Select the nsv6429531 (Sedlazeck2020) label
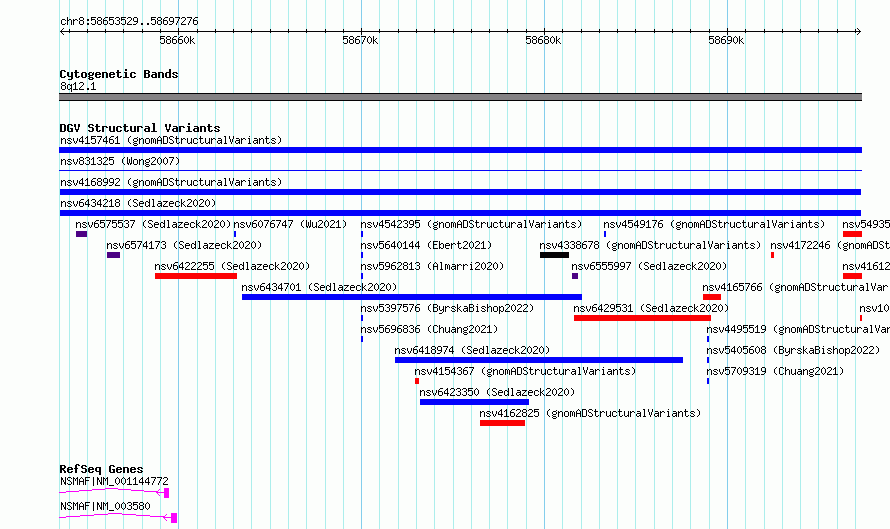This screenshot has height=529, width=890. pyautogui.click(x=651, y=308)
